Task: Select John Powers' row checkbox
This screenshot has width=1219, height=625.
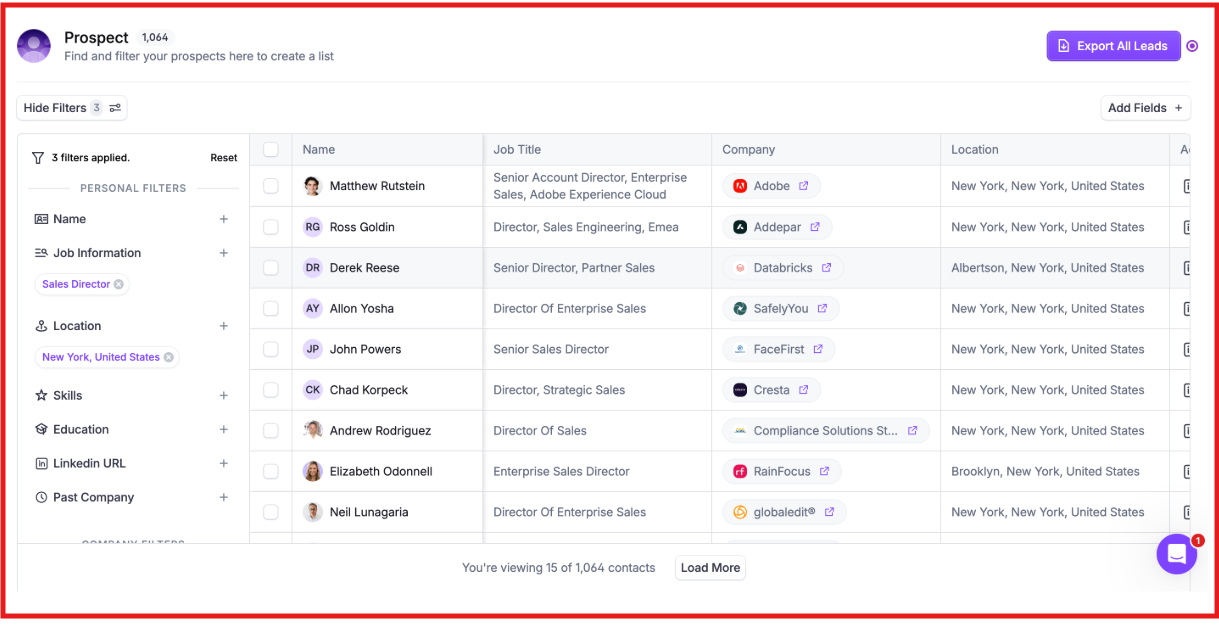Action: click(x=271, y=349)
